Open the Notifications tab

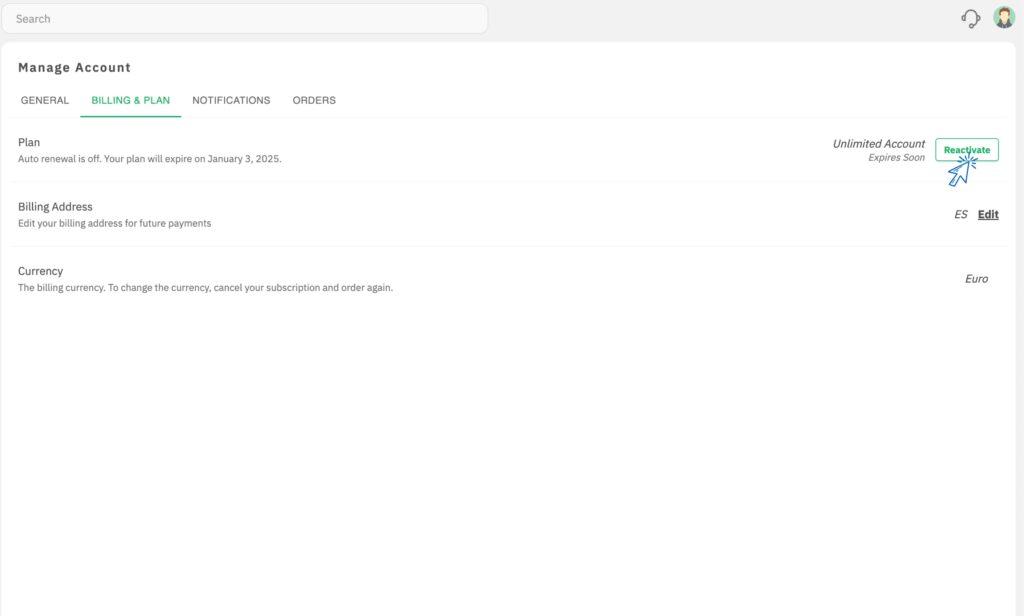pyautogui.click(x=231, y=100)
